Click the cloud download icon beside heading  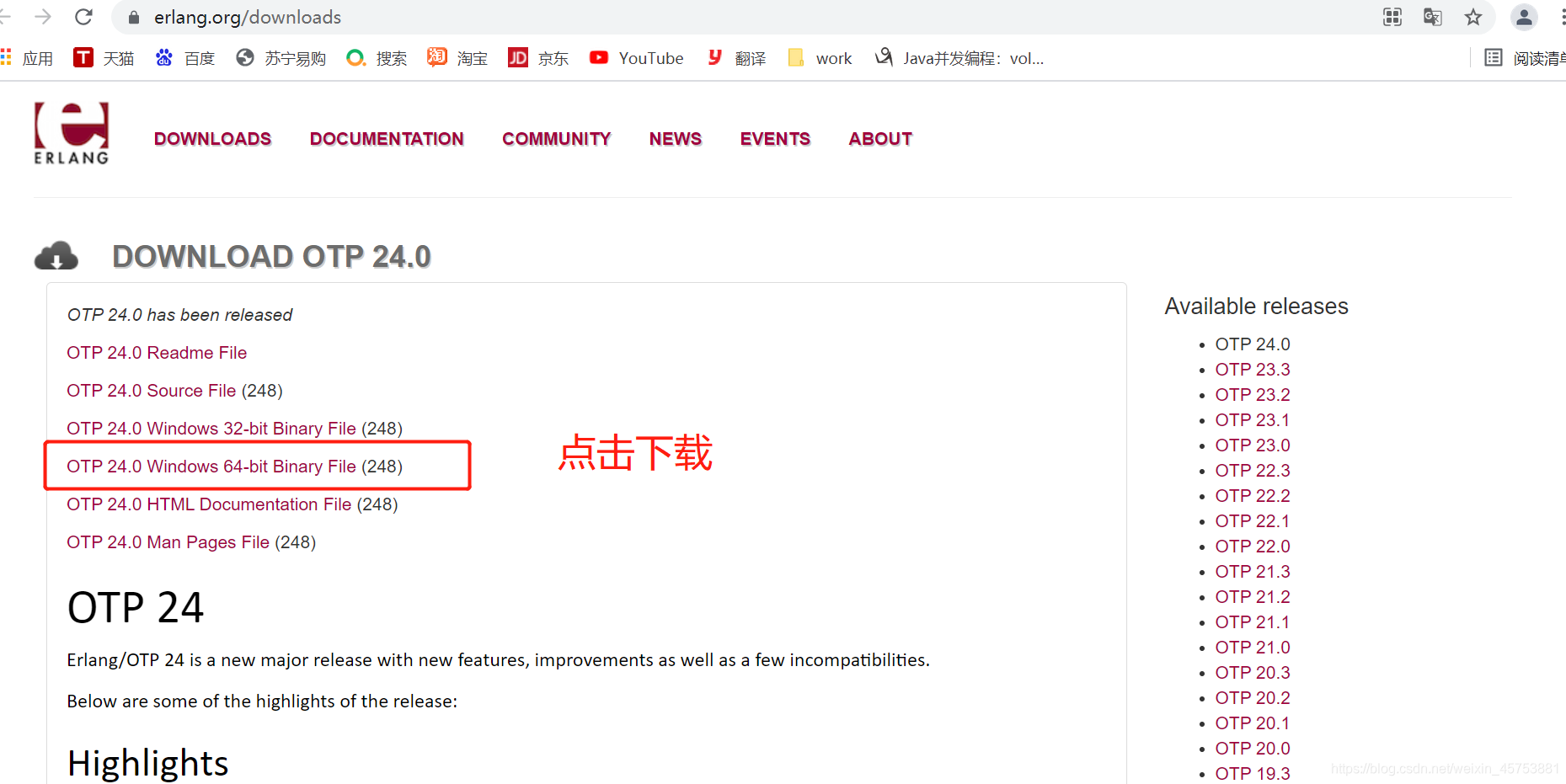(56, 255)
